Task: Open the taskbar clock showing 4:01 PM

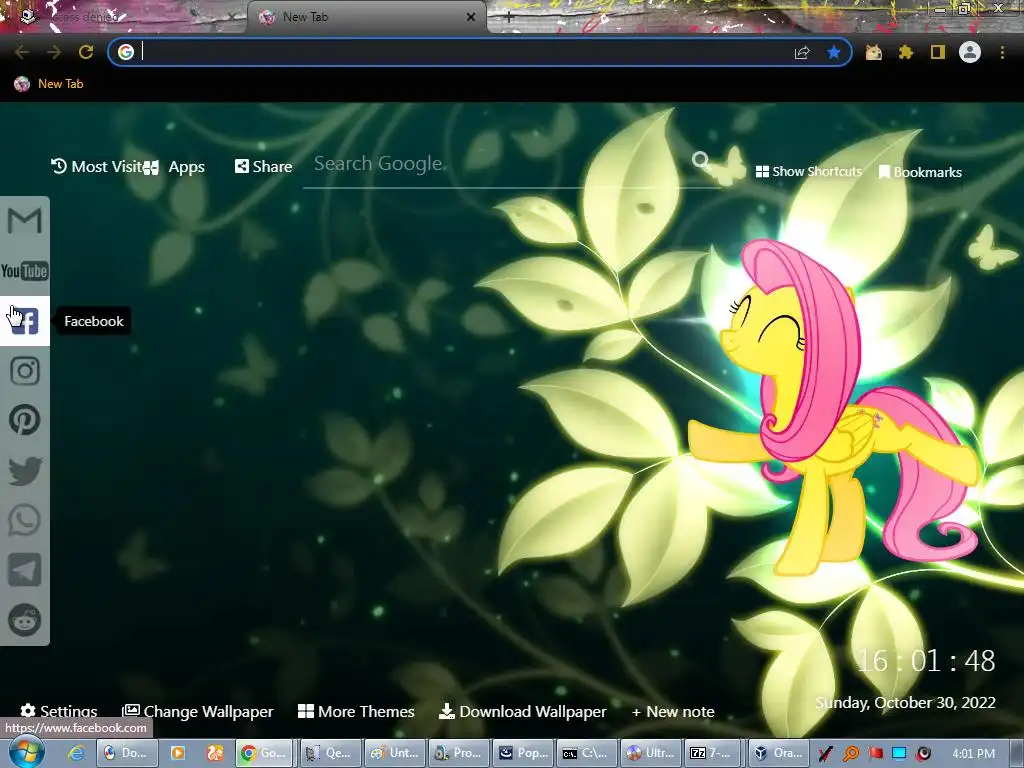Action: tap(973, 754)
